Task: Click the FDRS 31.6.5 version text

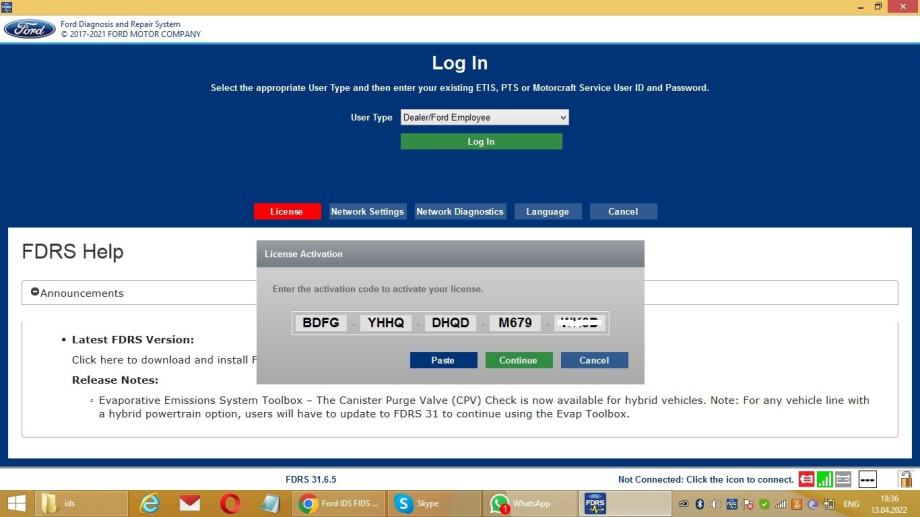Action: [311, 479]
